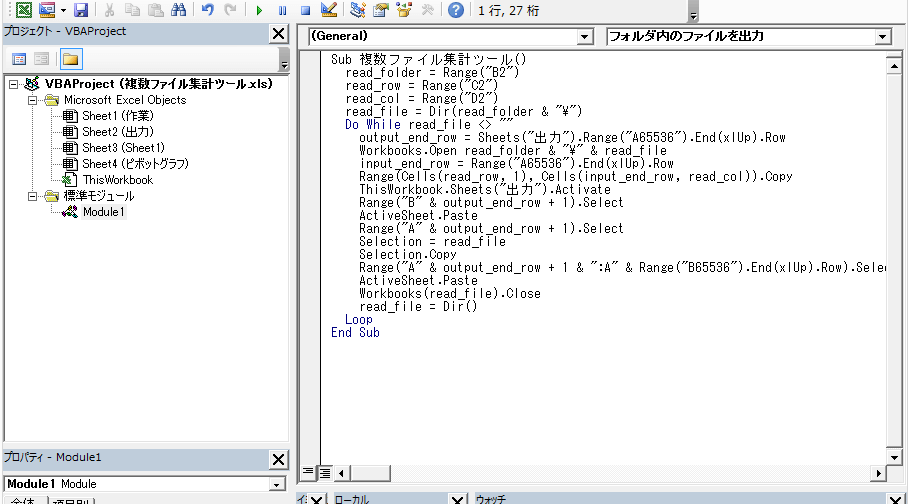Click the Insert UserForm toolbar icon
Screen dimensions: 908x504
(x=46, y=10)
